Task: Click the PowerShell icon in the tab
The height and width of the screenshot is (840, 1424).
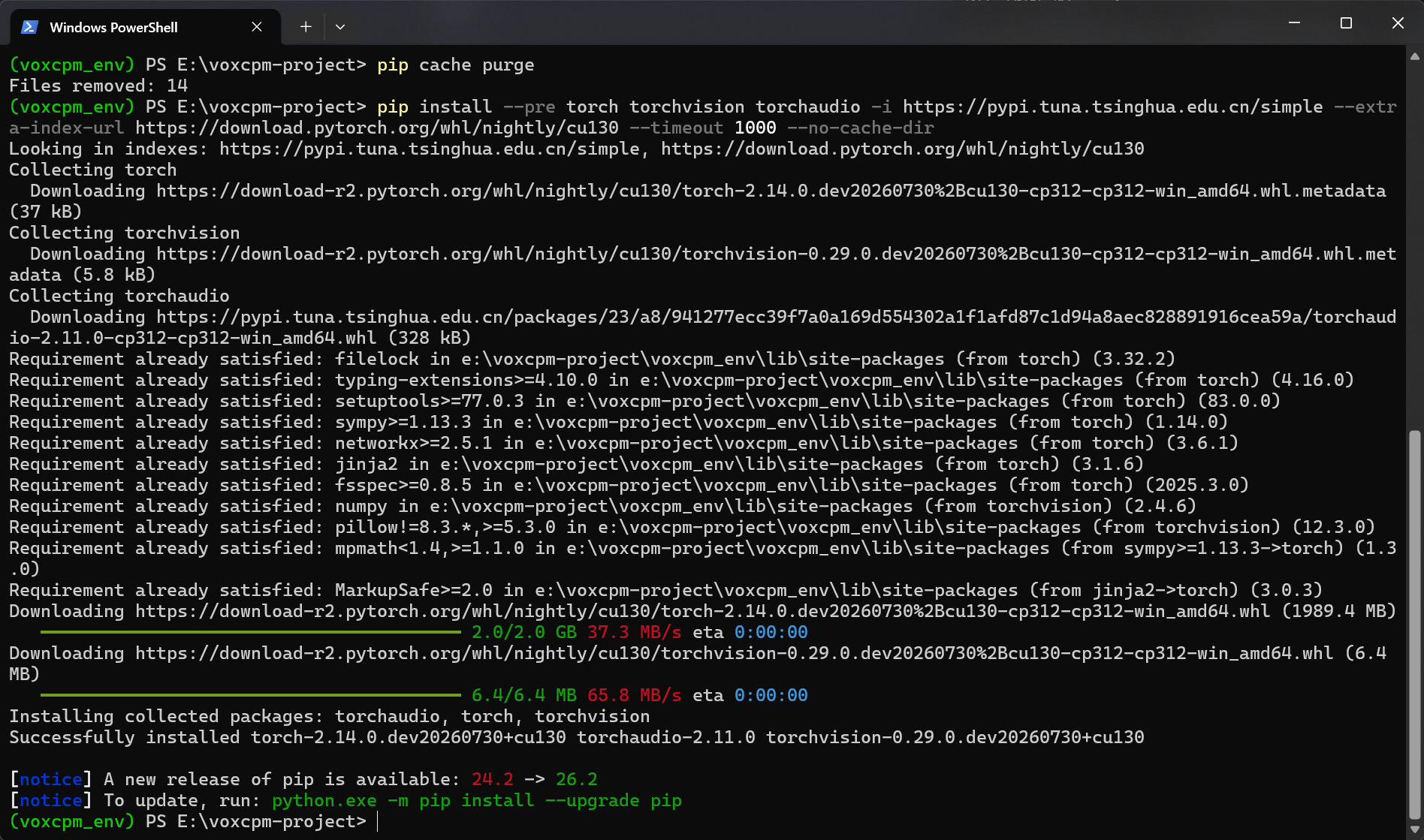Action: [x=29, y=27]
